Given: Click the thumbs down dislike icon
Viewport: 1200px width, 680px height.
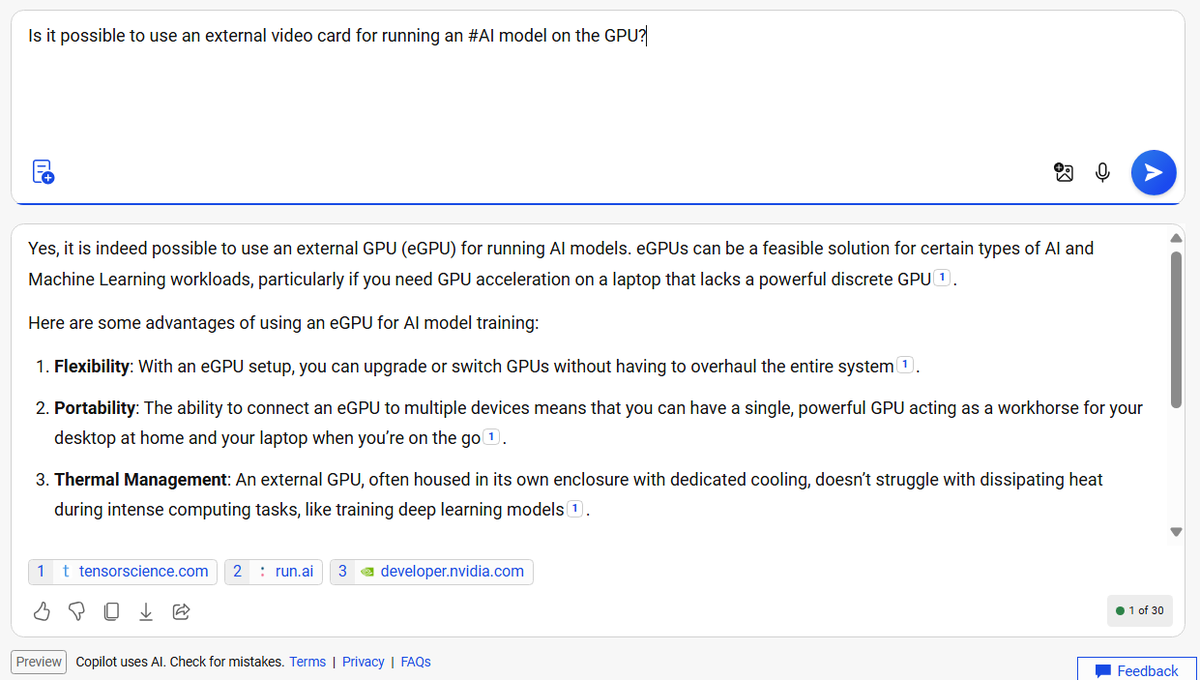Looking at the screenshot, I should (77, 610).
